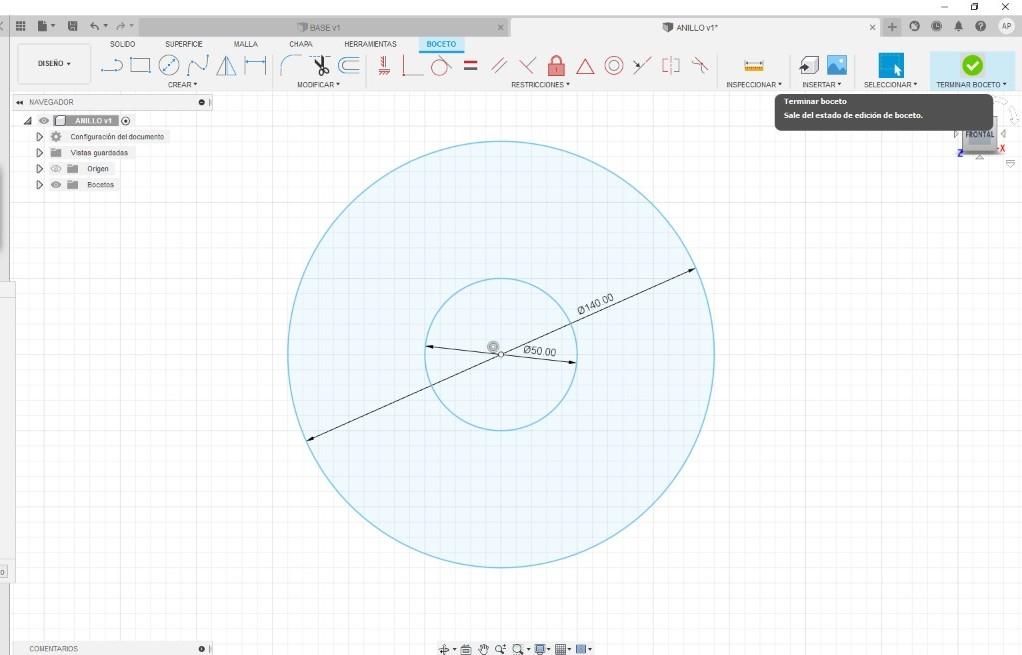Open the notifications bell
Viewport: 1022px width, 655px height.
pyautogui.click(x=958, y=26)
